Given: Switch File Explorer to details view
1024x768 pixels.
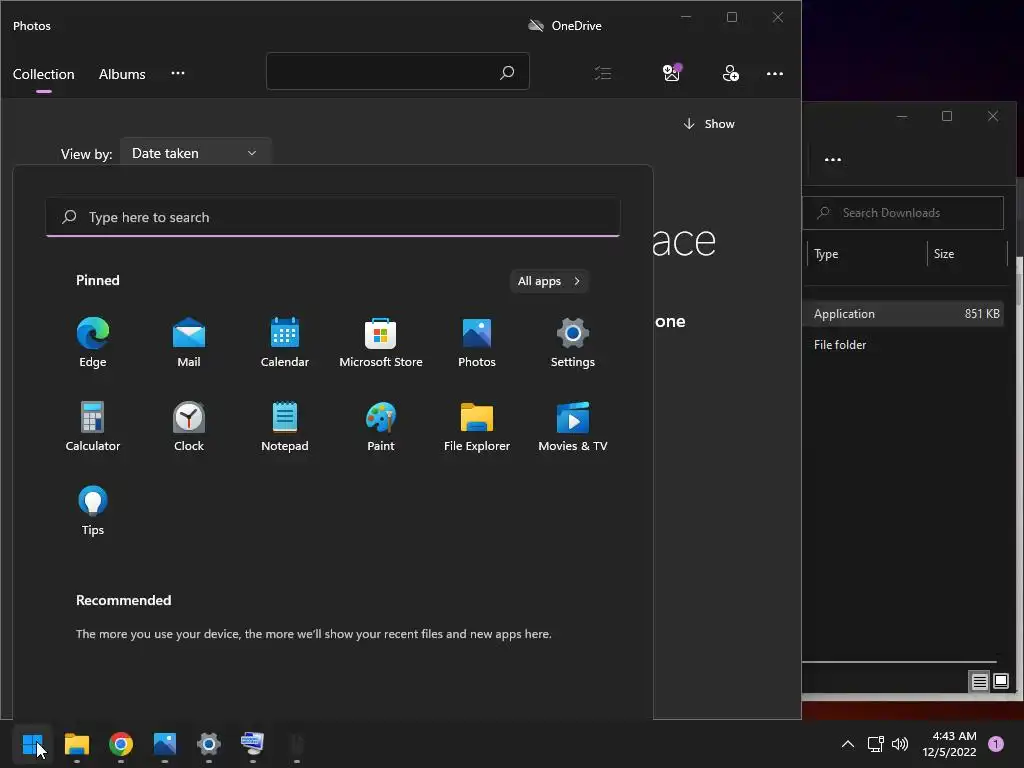Looking at the screenshot, I should point(979,682).
